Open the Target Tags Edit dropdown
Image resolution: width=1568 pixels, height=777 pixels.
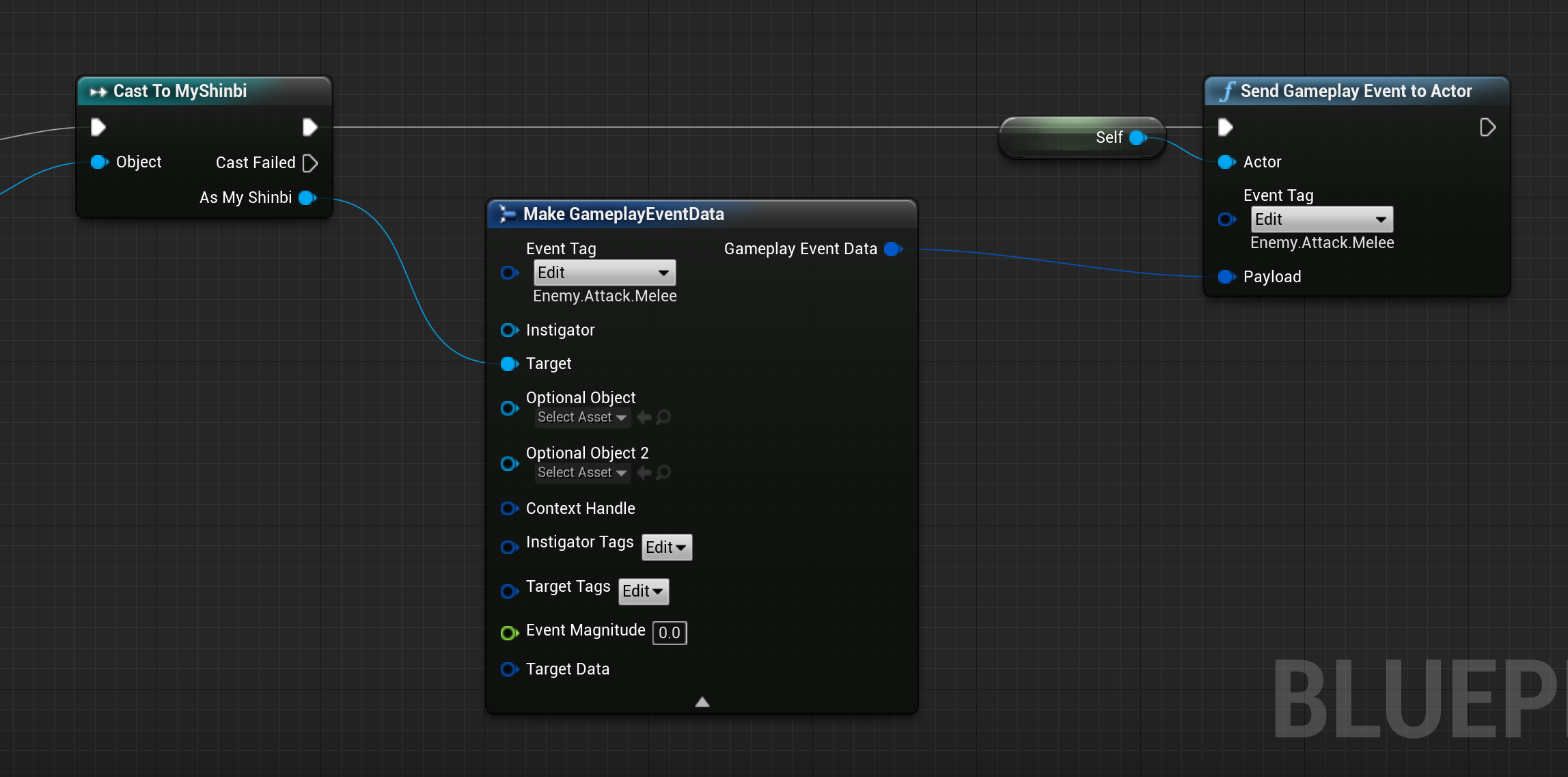(643, 591)
